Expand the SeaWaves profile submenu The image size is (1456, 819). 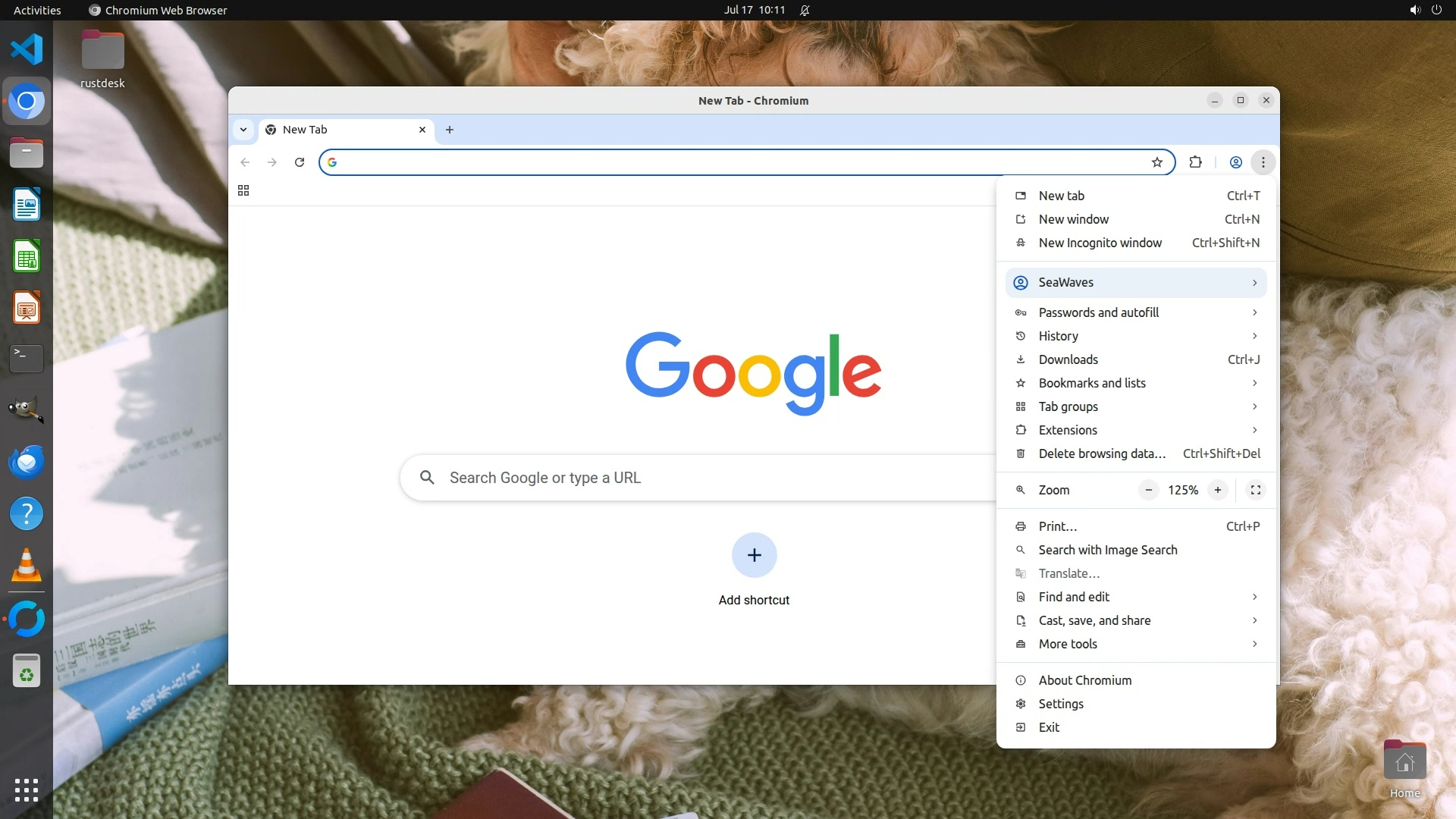(1136, 283)
